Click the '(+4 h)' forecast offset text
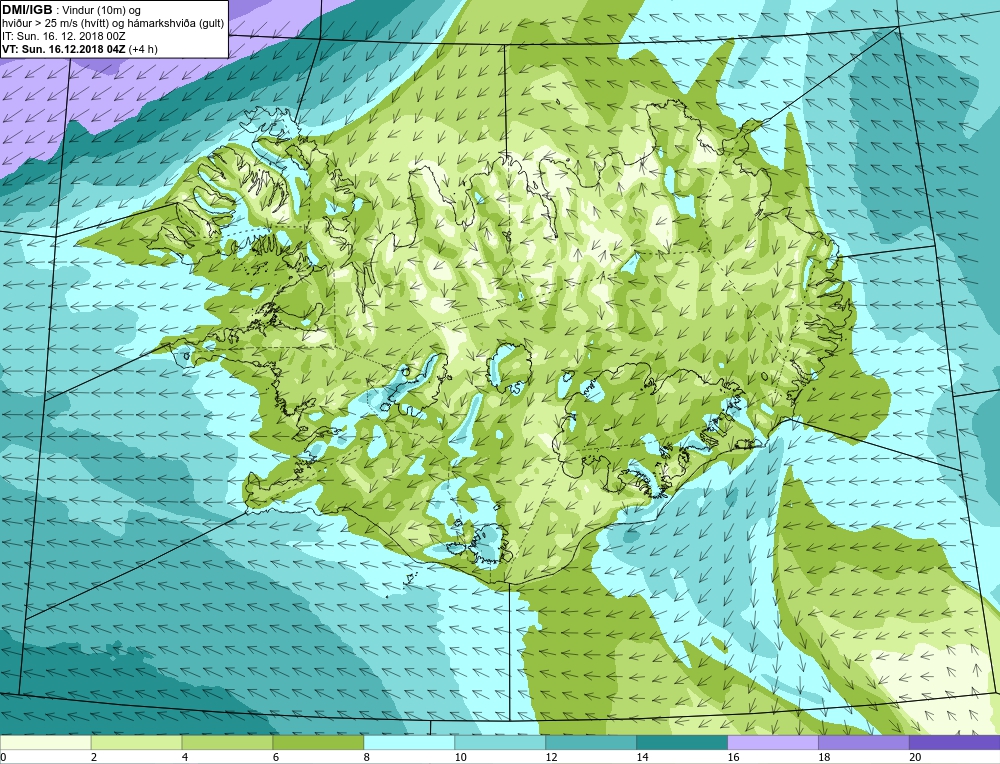The image size is (1000, 764). [143, 48]
